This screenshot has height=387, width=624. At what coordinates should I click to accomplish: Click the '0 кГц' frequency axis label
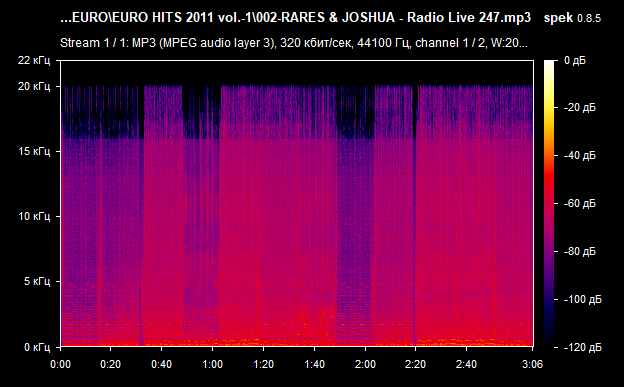(37, 347)
